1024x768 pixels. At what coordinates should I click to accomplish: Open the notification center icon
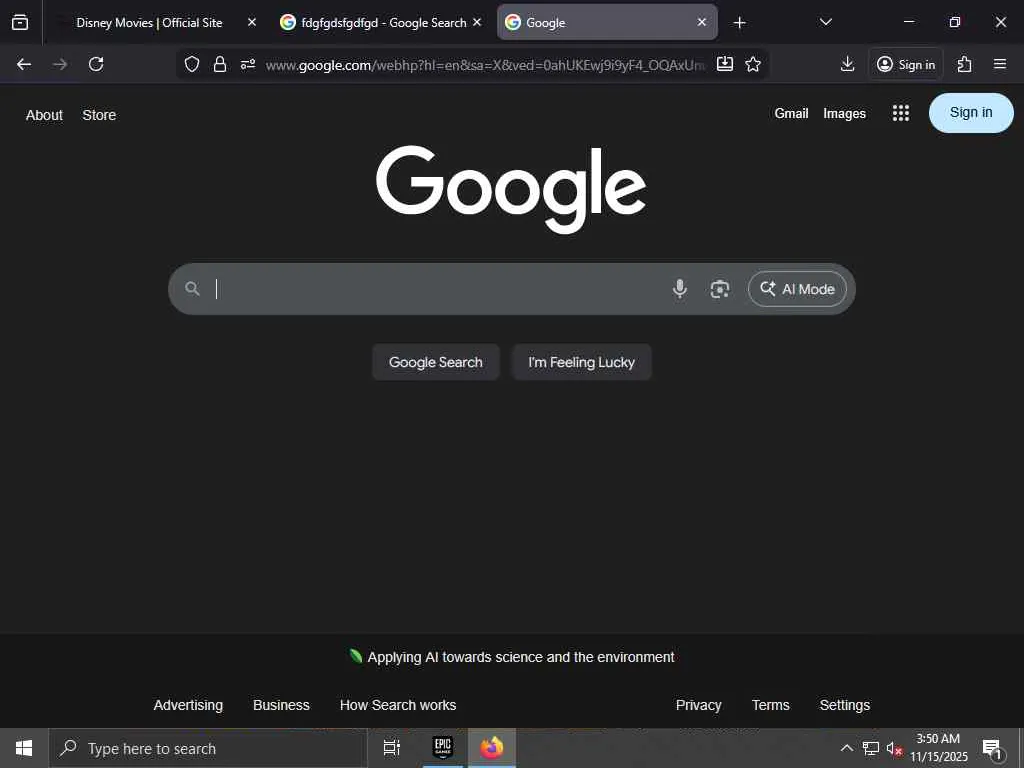point(992,749)
